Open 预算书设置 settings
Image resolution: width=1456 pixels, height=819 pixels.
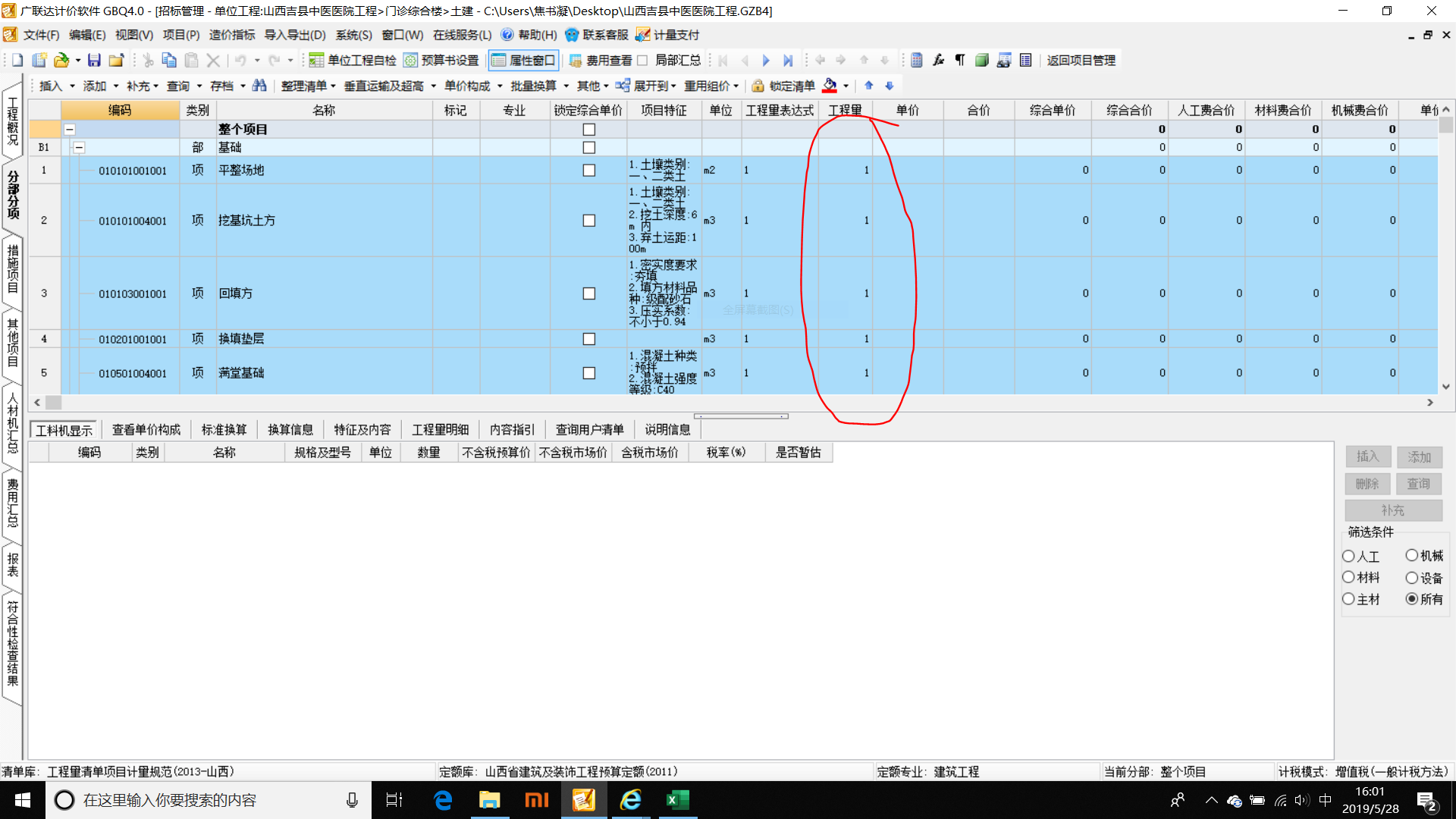click(x=441, y=60)
